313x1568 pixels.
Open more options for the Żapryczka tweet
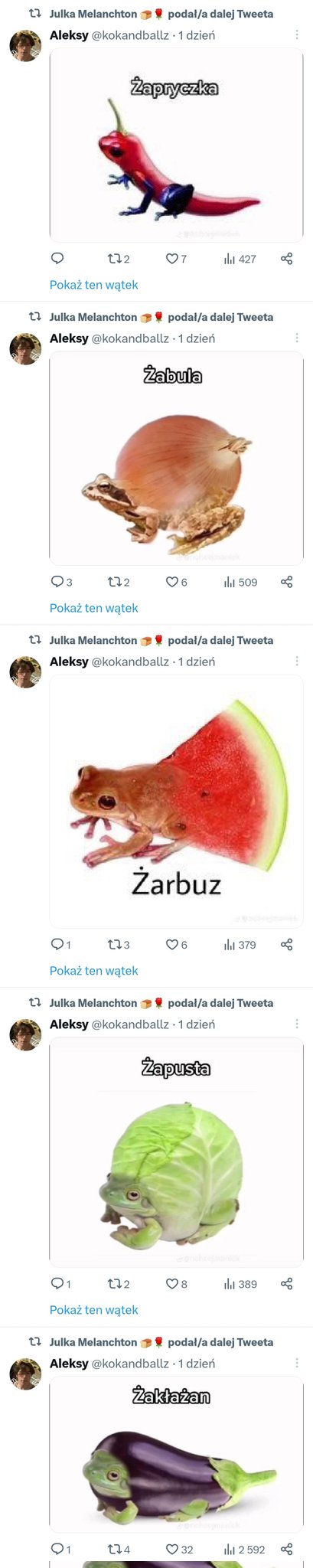(297, 35)
